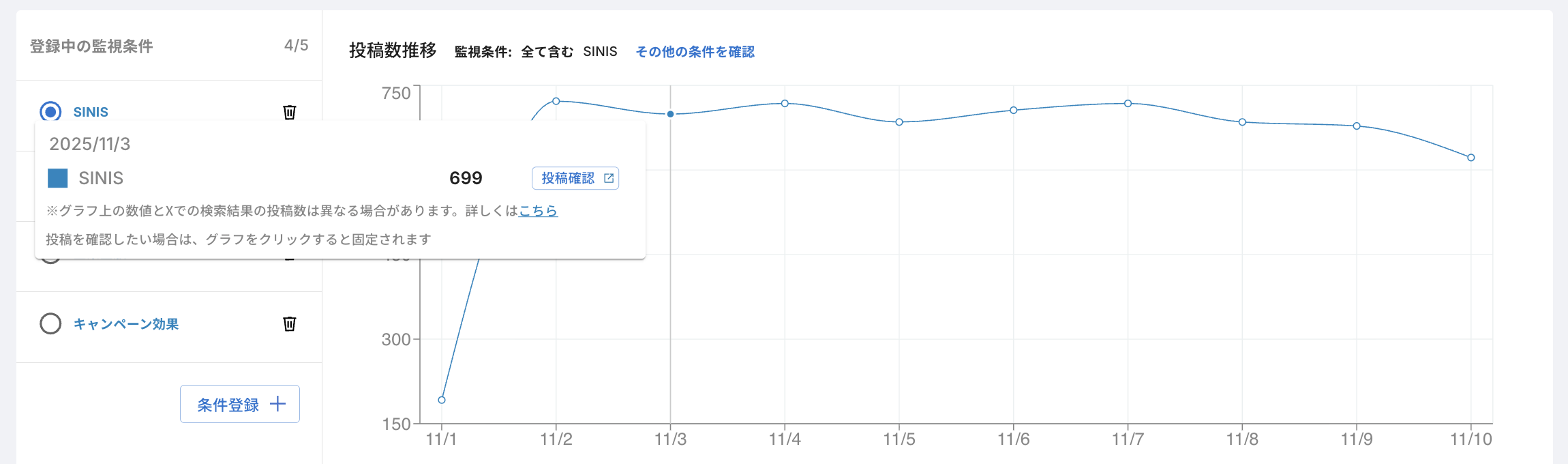Click the 11/5 data point on graph
The image size is (1568, 464).
pyautogui.click(x=899, y=122)
